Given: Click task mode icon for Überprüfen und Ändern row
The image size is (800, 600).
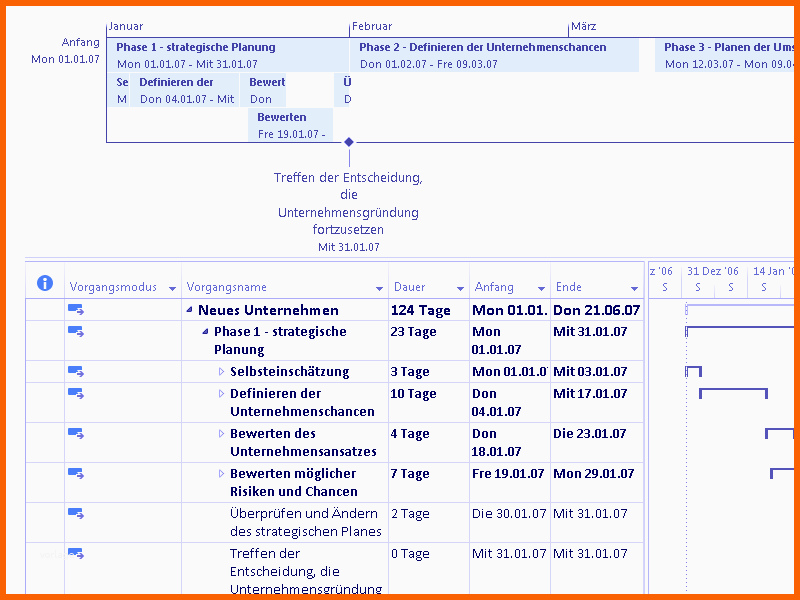Looking at the screenshot, I should click(76, 513).
